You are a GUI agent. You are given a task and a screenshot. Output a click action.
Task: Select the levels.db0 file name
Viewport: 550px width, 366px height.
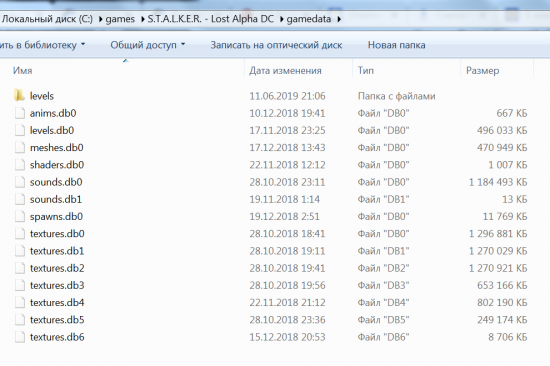(52, 130)
